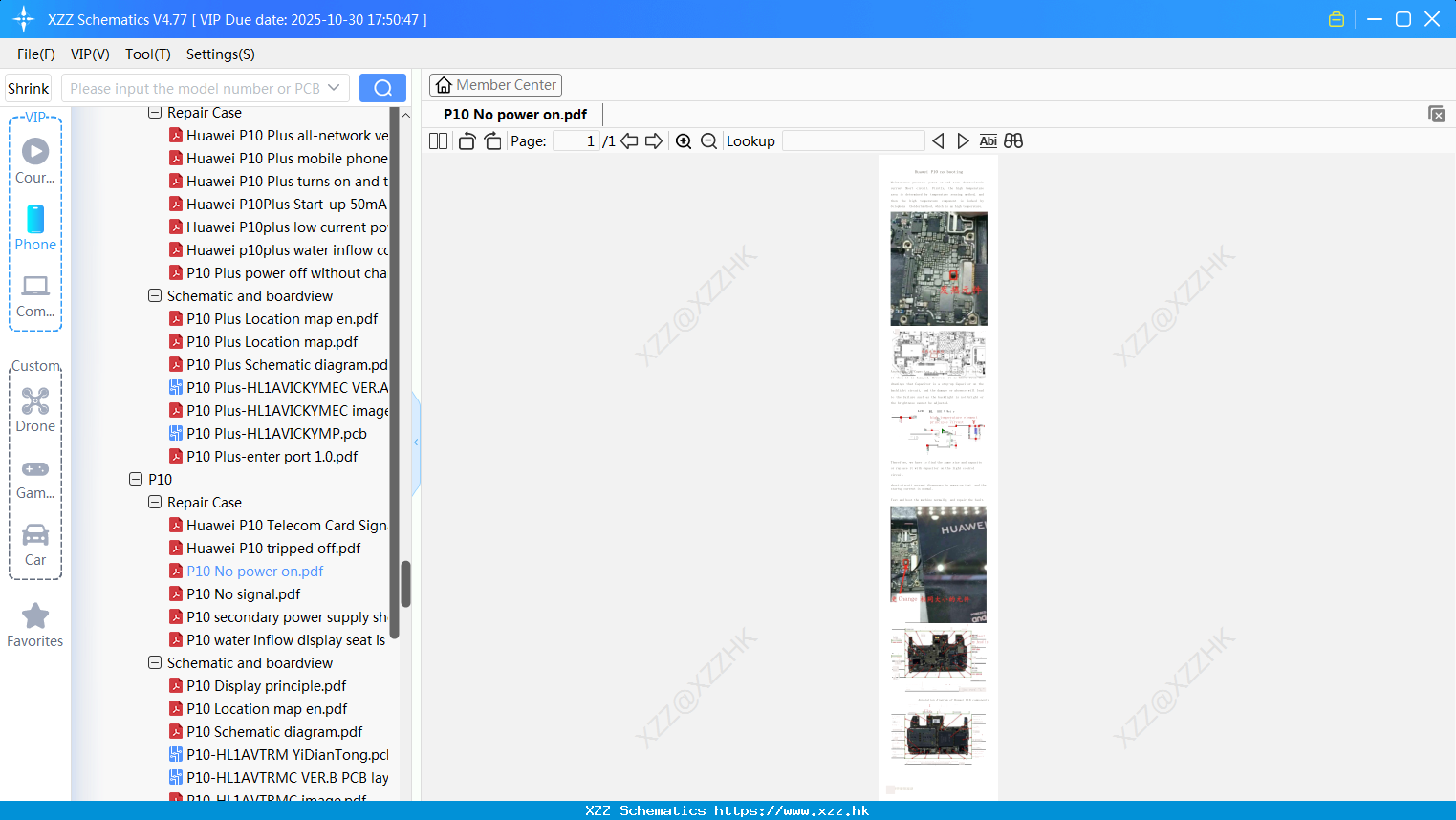Select Drone category in sidebar
Image resolution: width=1456 pixels, height=820 pixels.
[35, 410]
